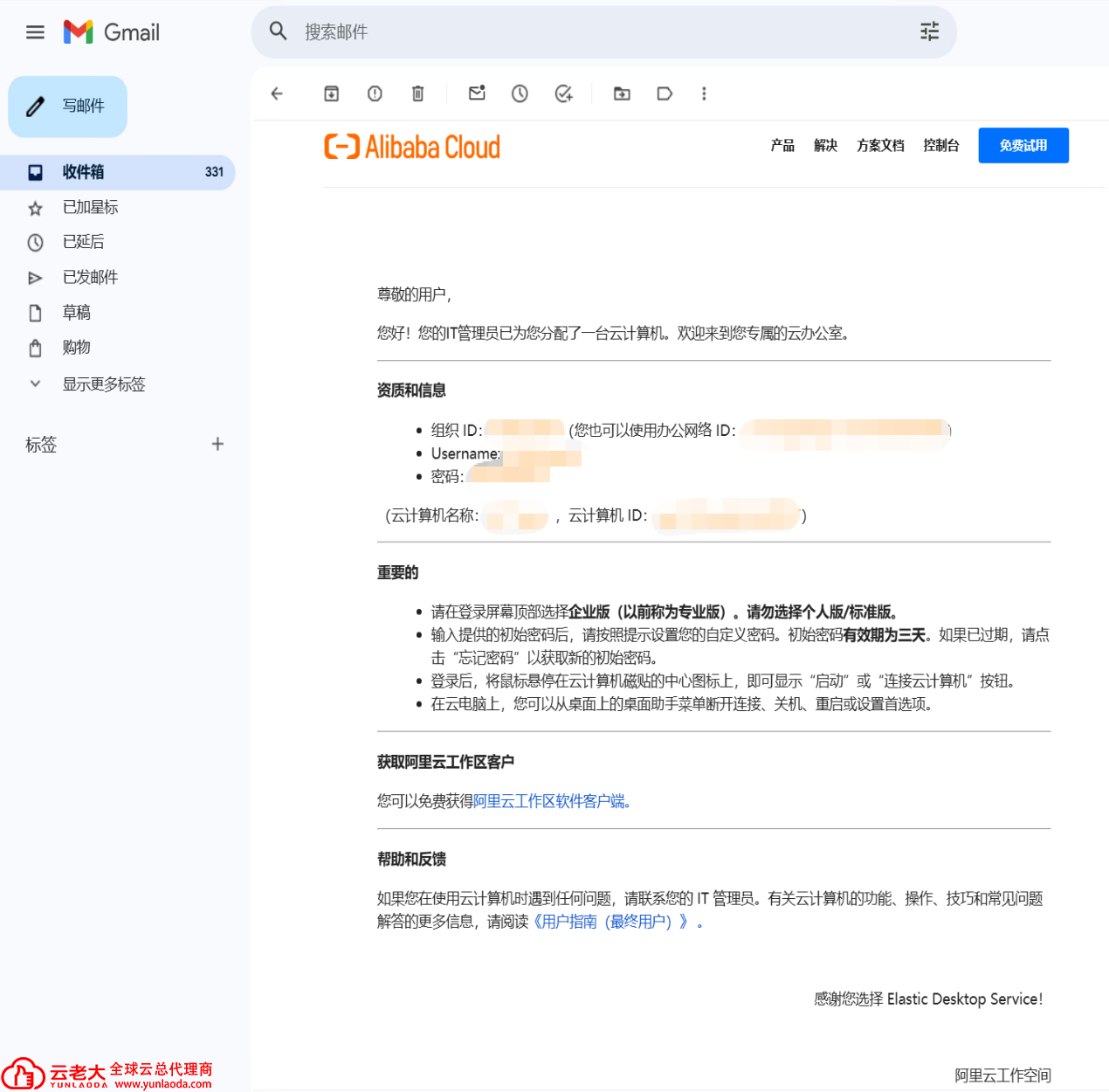The height and width of the screenshot is (1092, 1109).
Task: Click the Alibaba Cloud logo
Action: [412, 147]
